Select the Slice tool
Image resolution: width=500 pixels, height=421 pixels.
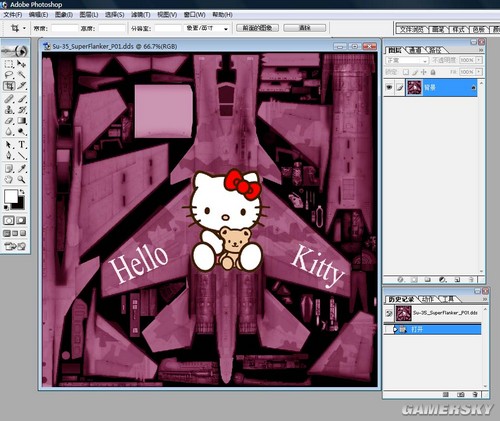click(x=22, y=86)
